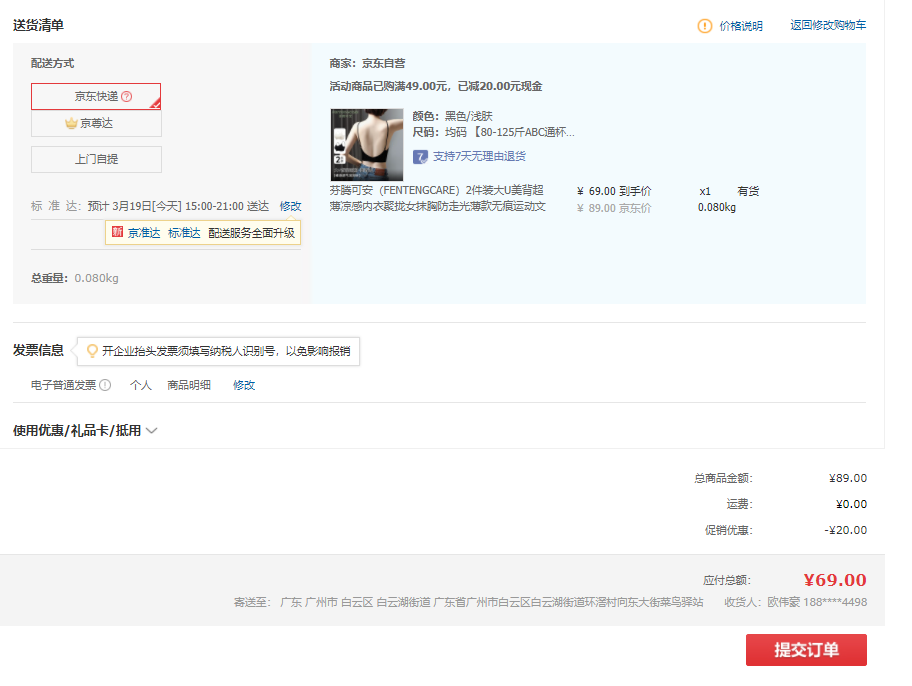Screen dimensions: 912x686
Task: Click the question mark icon beside 京东快递
Action: click(x=127, y=97)
